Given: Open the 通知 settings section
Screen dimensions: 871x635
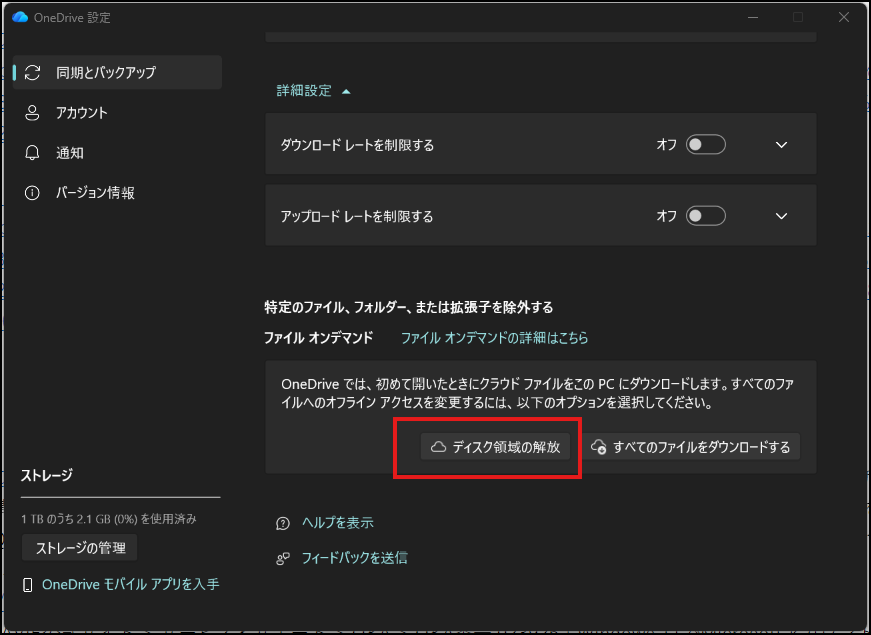Looking at the screenshot, I should [117, 153].
